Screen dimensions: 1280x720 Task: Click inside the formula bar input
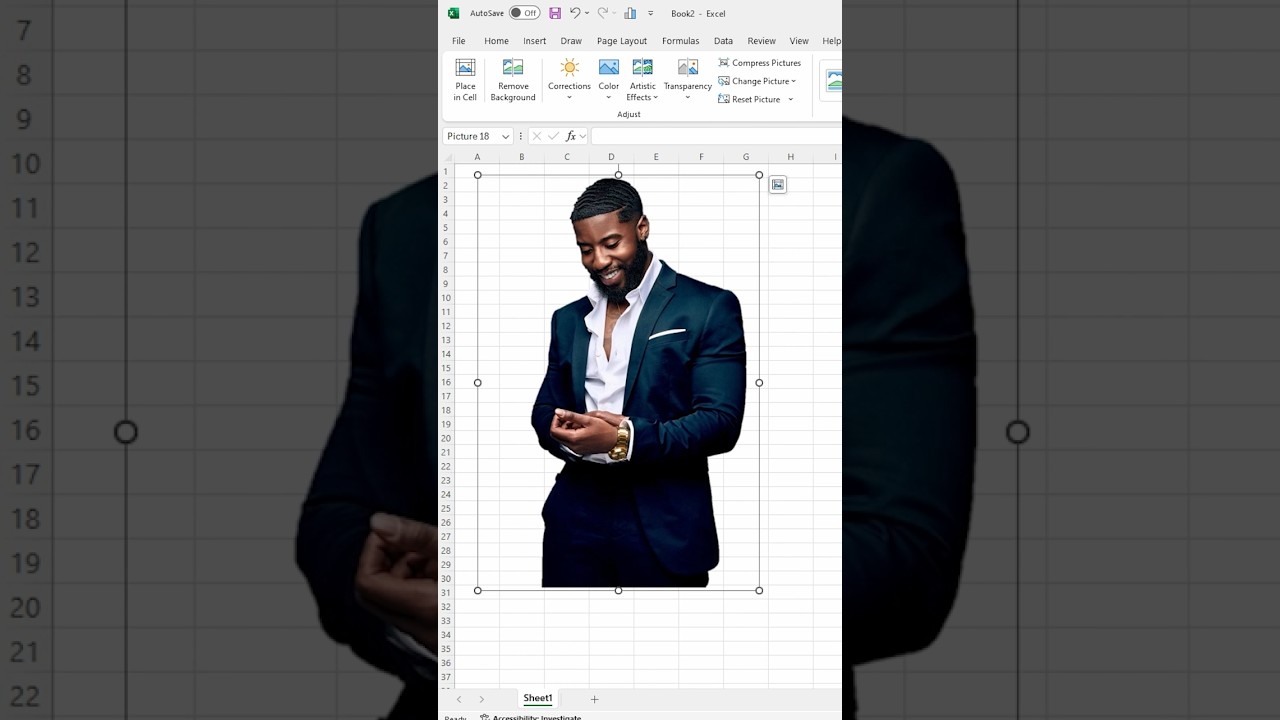tap(716, 136)
